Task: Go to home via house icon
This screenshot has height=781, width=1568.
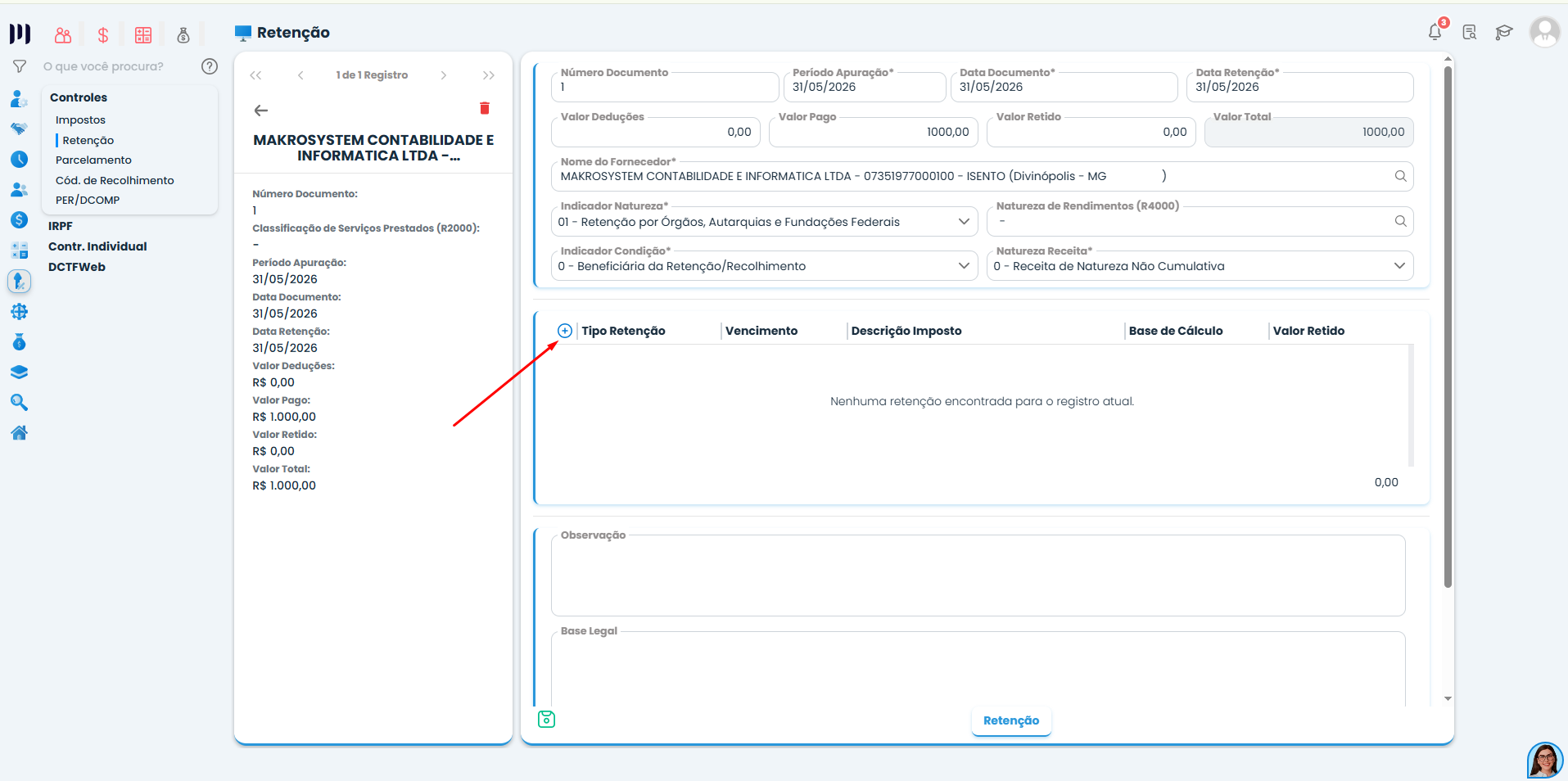Action: pos(20,433)
